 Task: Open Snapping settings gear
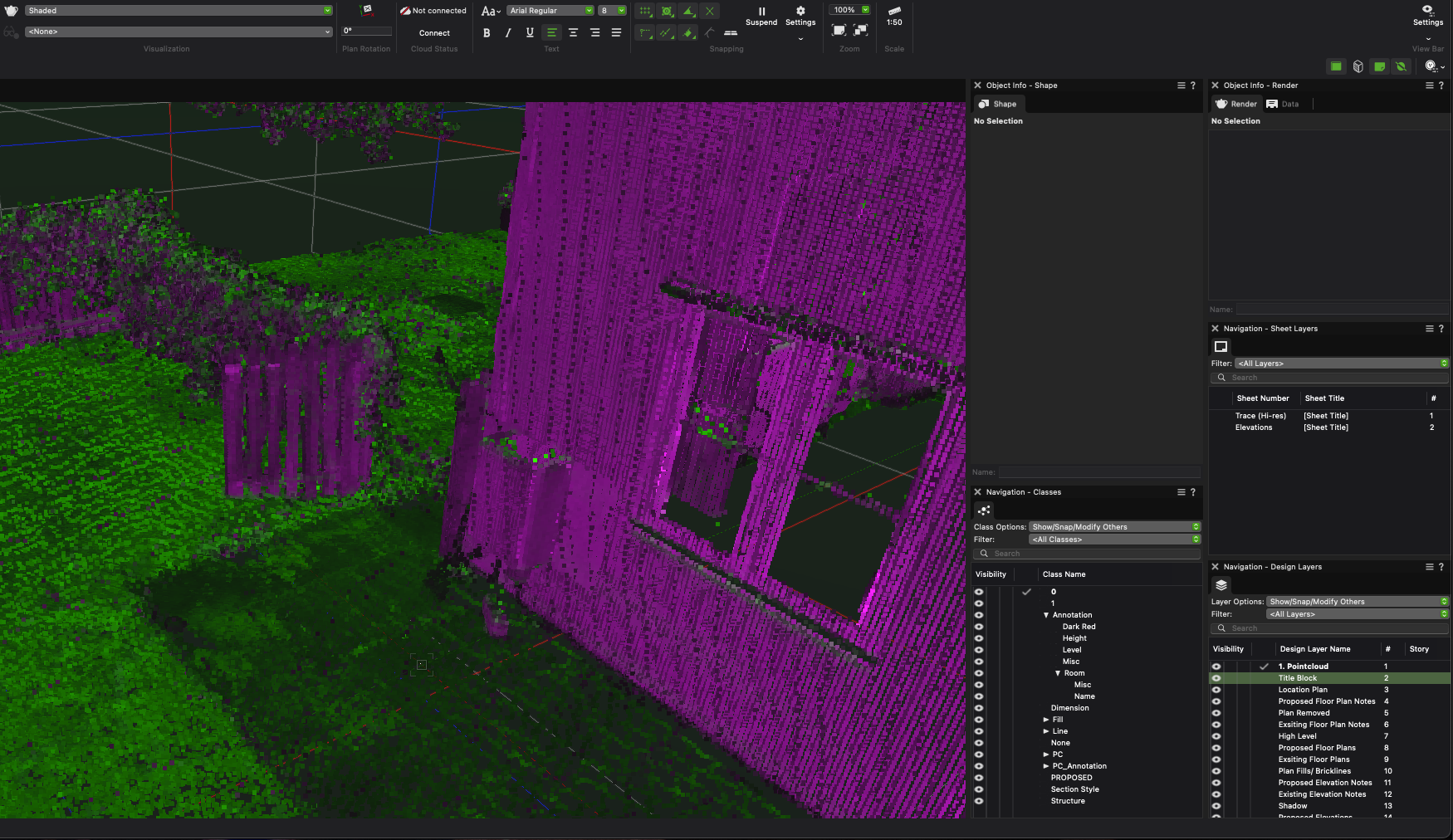[x=800, y=12]
